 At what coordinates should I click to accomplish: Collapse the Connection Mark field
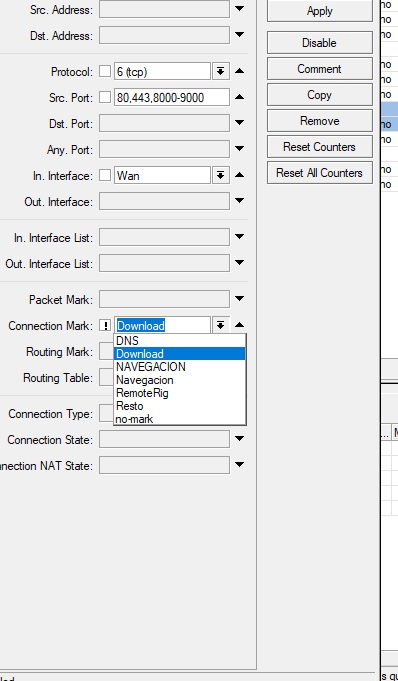pyautogui.click(x=239, y=325)
